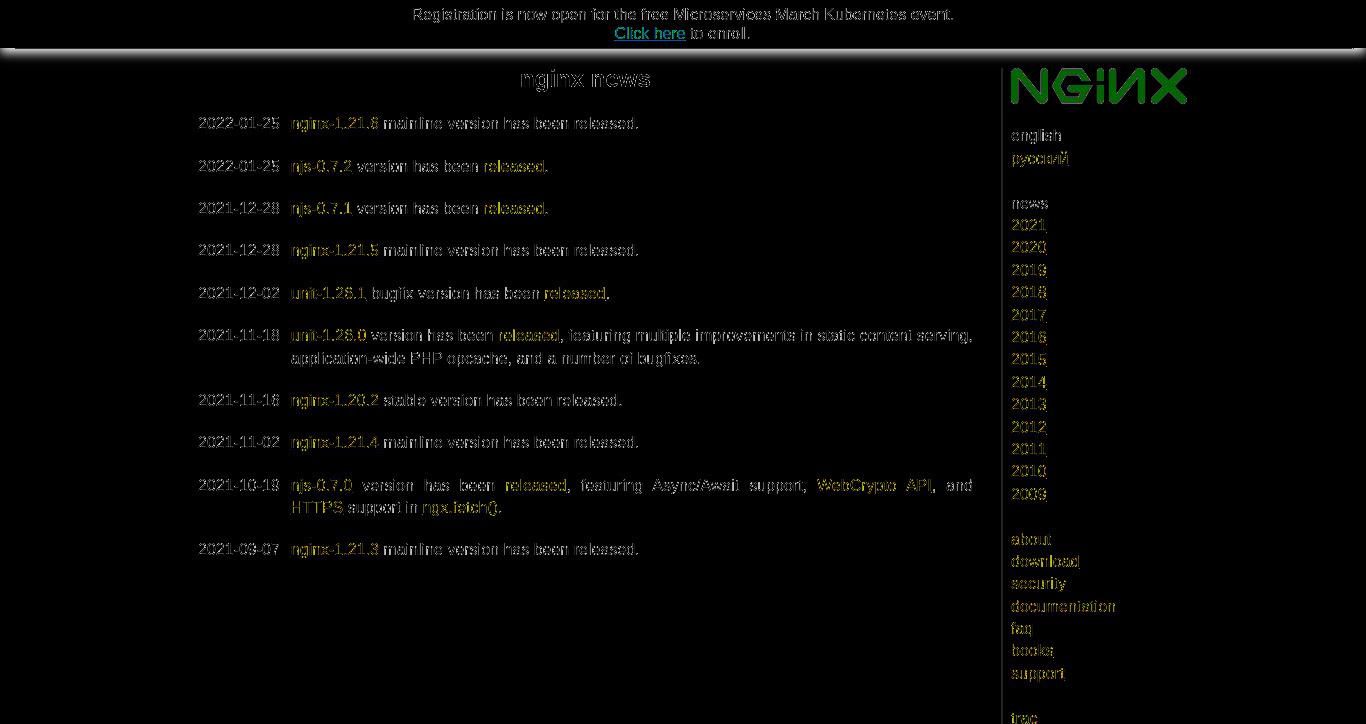Image resolution: width=1366 pixels, height=724 pixels.
Task: Open 2010 news archive
Action: pyautogui.click(x=1028, y=471)
